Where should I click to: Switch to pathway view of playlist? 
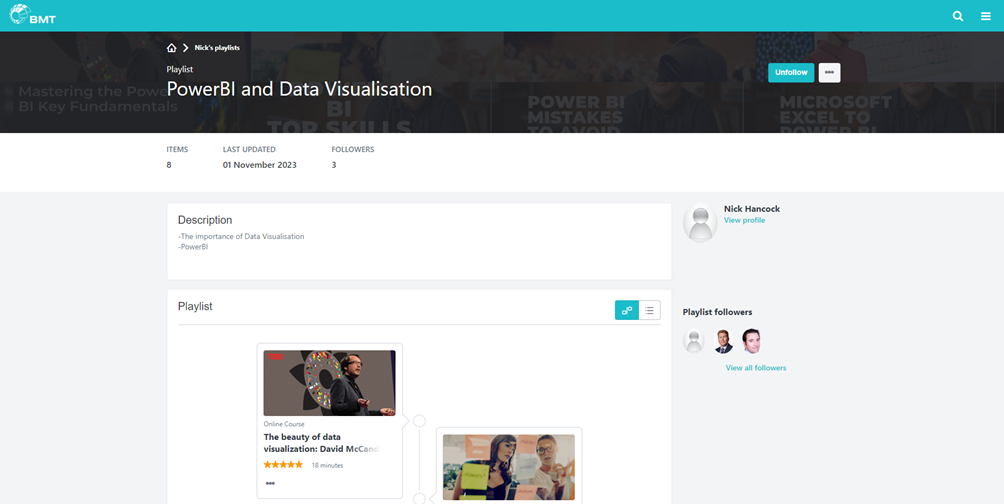click(x=627, y=311)
